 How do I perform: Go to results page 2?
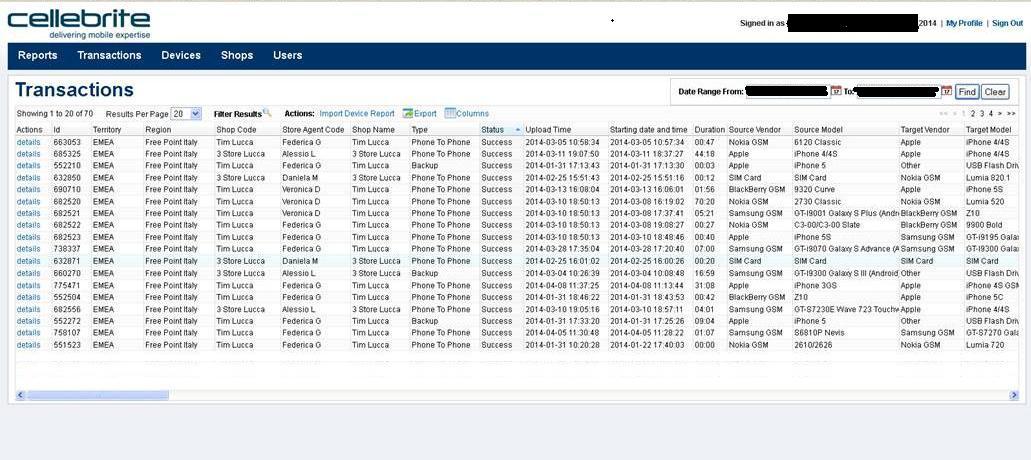pyautogui.click(x=973, y=114)
